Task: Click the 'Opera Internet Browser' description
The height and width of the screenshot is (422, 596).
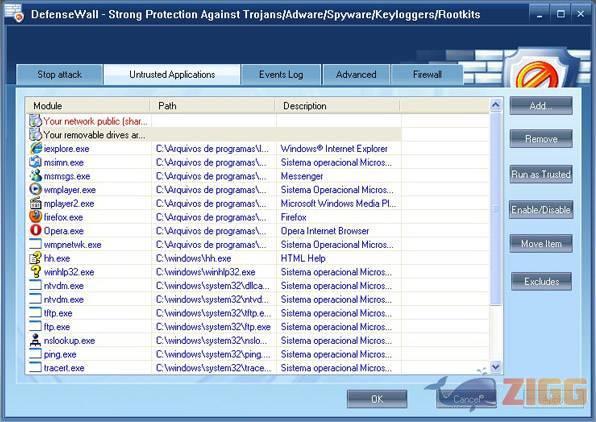Action: point(325,231)
